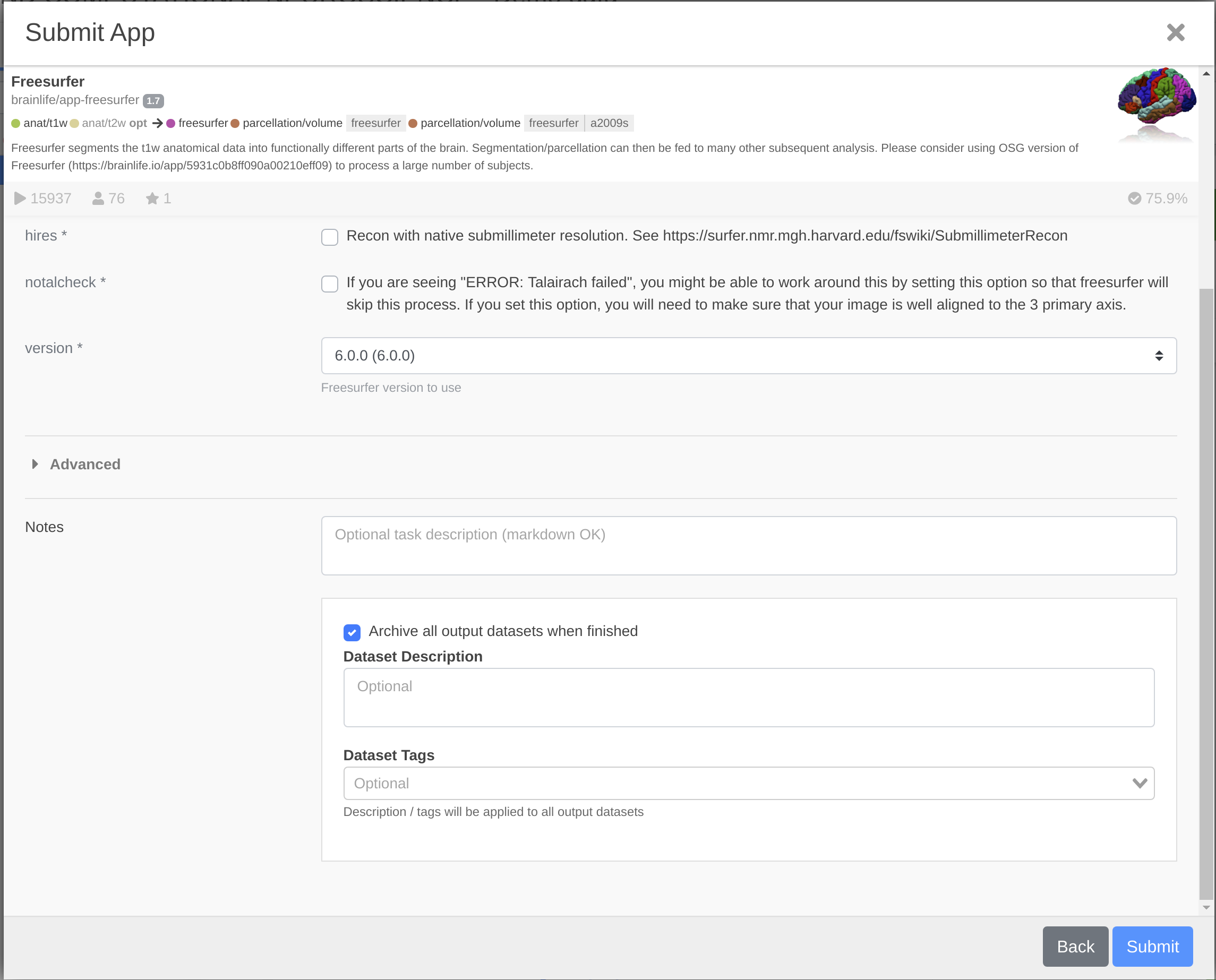This screenshot has width=1216, height=980.
Task: Click the users icon next to 76
Action: (98, 198)
